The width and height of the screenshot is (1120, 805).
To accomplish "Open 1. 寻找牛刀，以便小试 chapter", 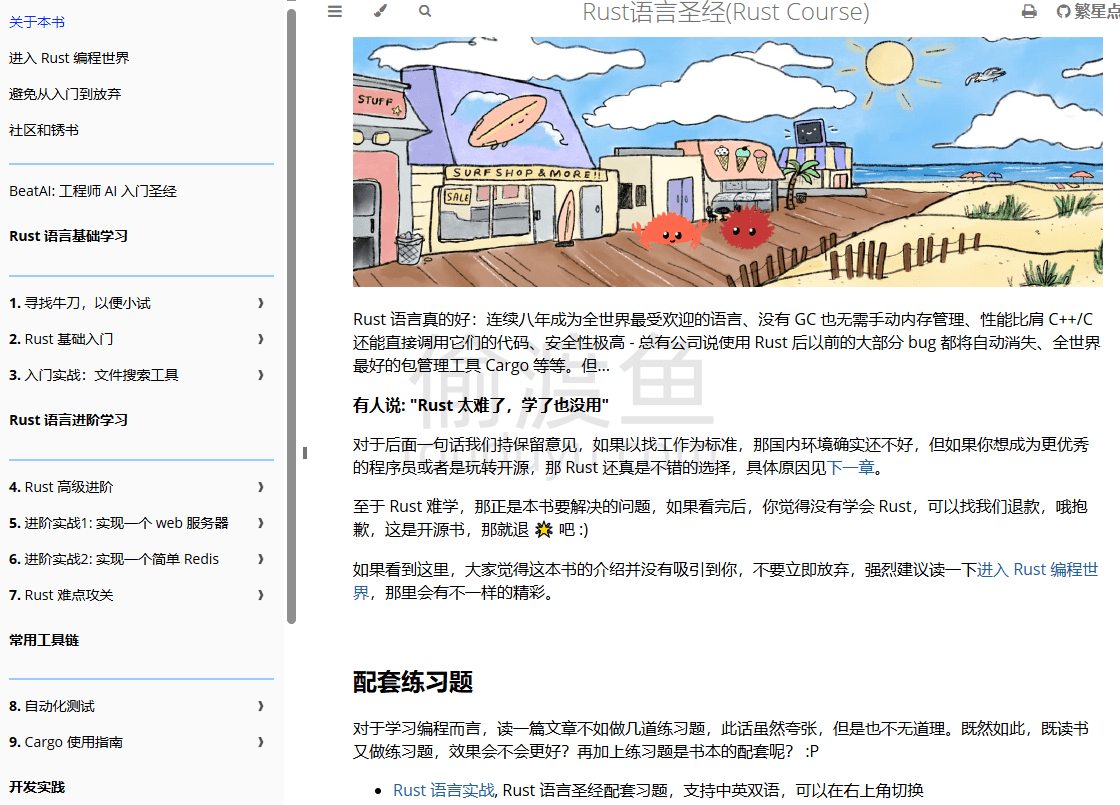I will 80,303.
